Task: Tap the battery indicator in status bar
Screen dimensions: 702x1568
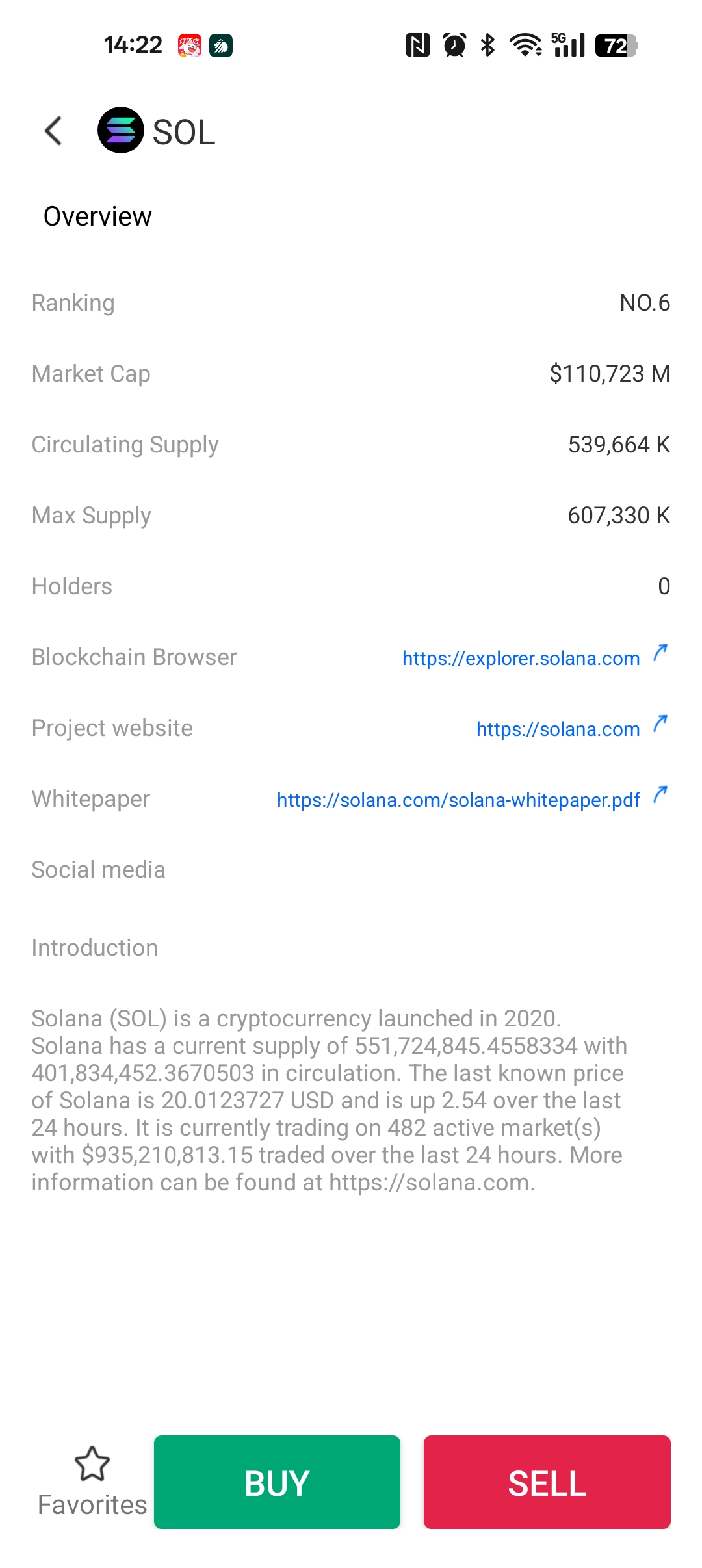Action: (616, 46)
